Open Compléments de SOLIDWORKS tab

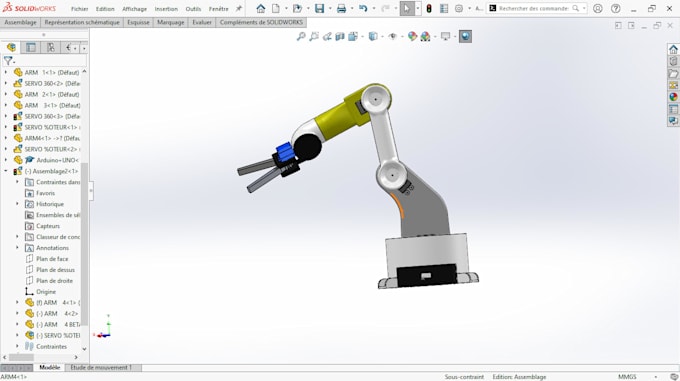(261, 22)
